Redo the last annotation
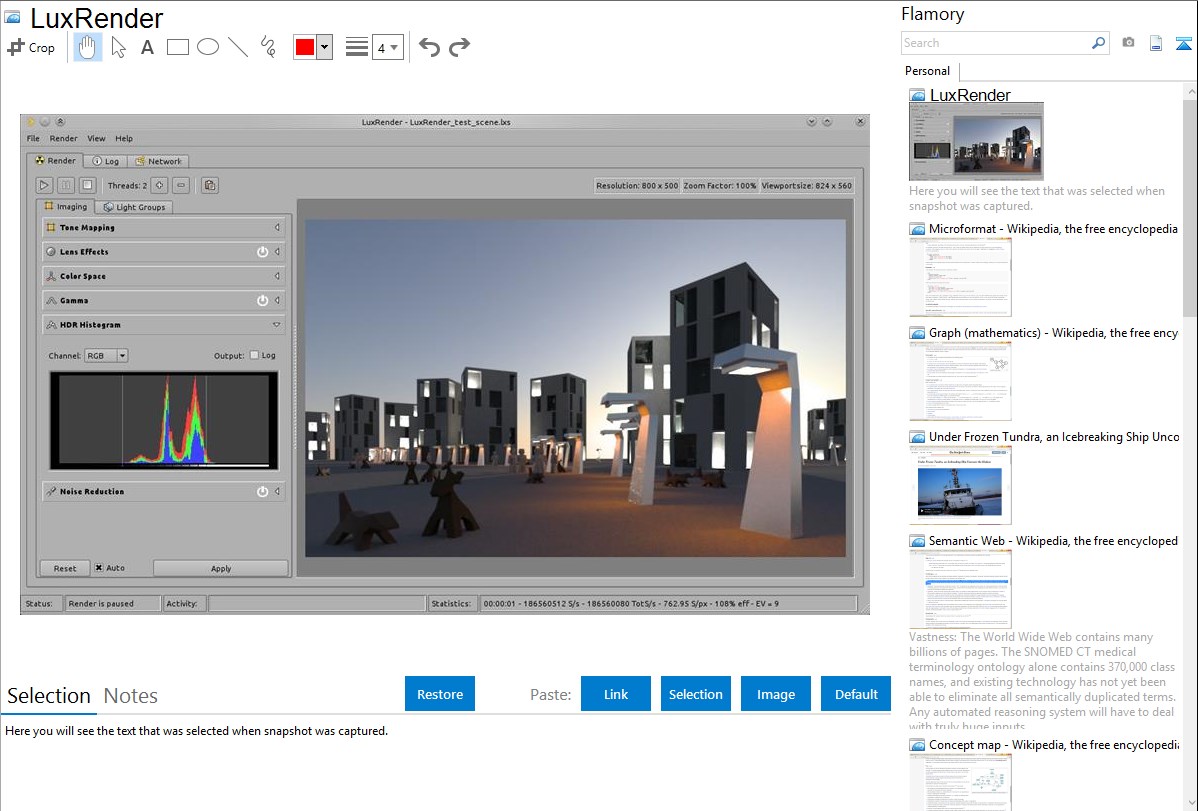Viewport: 1198px width, 811px height. pos(459,47)
